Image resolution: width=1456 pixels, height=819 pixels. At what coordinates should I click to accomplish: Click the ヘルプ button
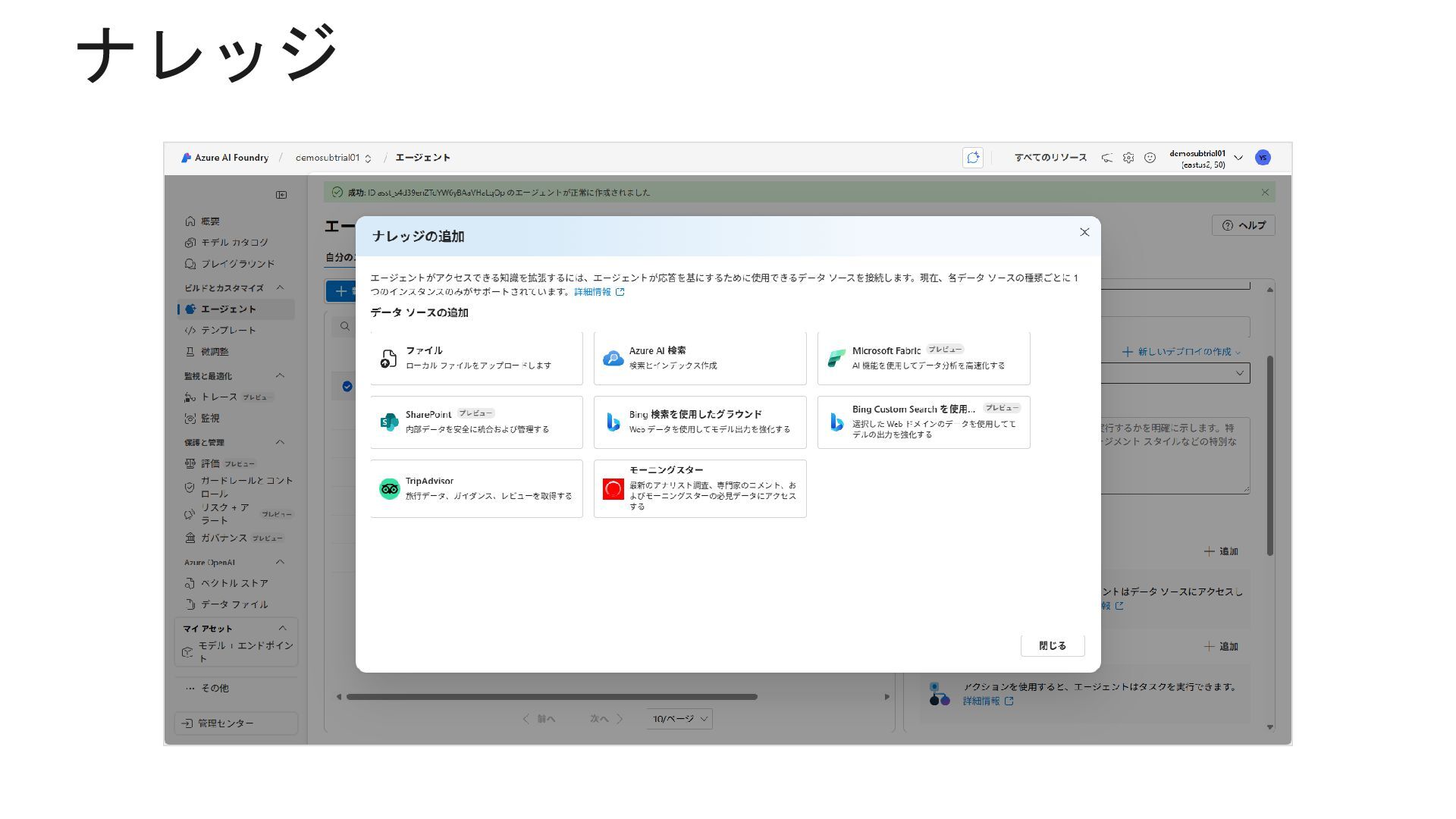pos(1244,225)
